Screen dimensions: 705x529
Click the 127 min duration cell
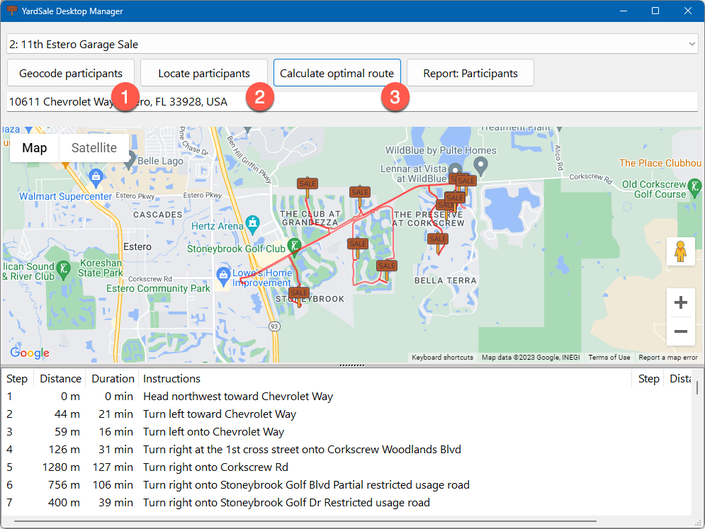point(113,467)
